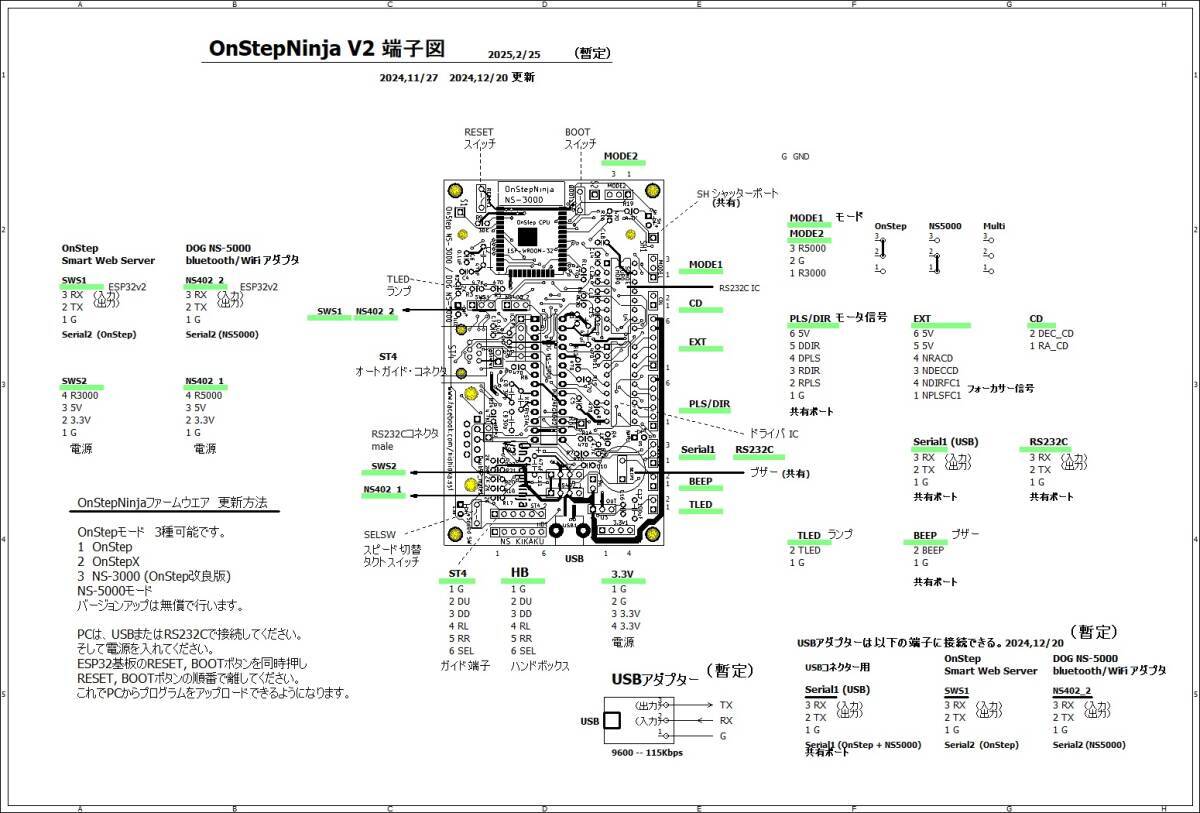
Task: Click the '3 NDECCD' pin entry
Action: [x=936, y=370]
